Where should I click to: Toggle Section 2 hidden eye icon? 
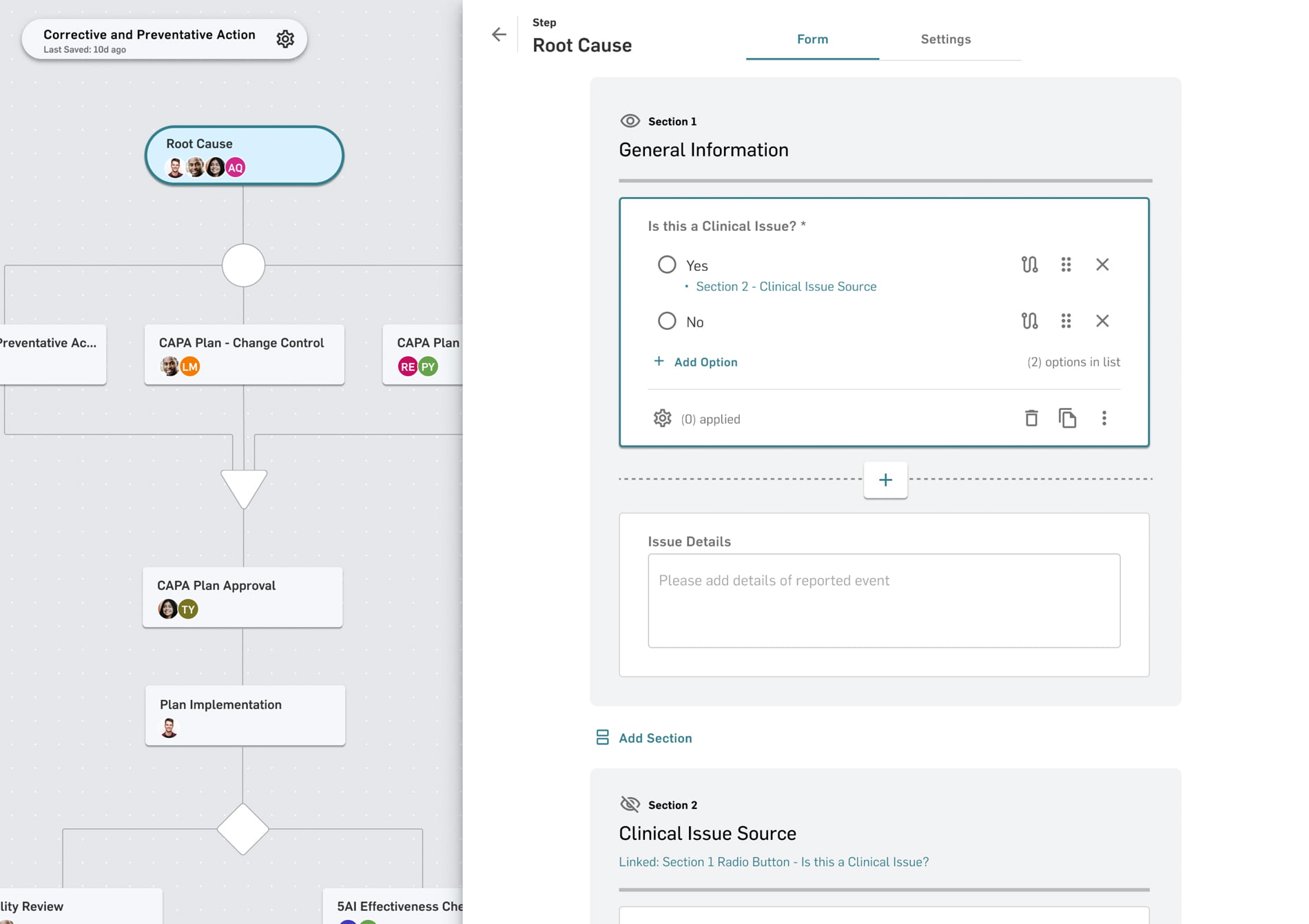coord(630,804)
